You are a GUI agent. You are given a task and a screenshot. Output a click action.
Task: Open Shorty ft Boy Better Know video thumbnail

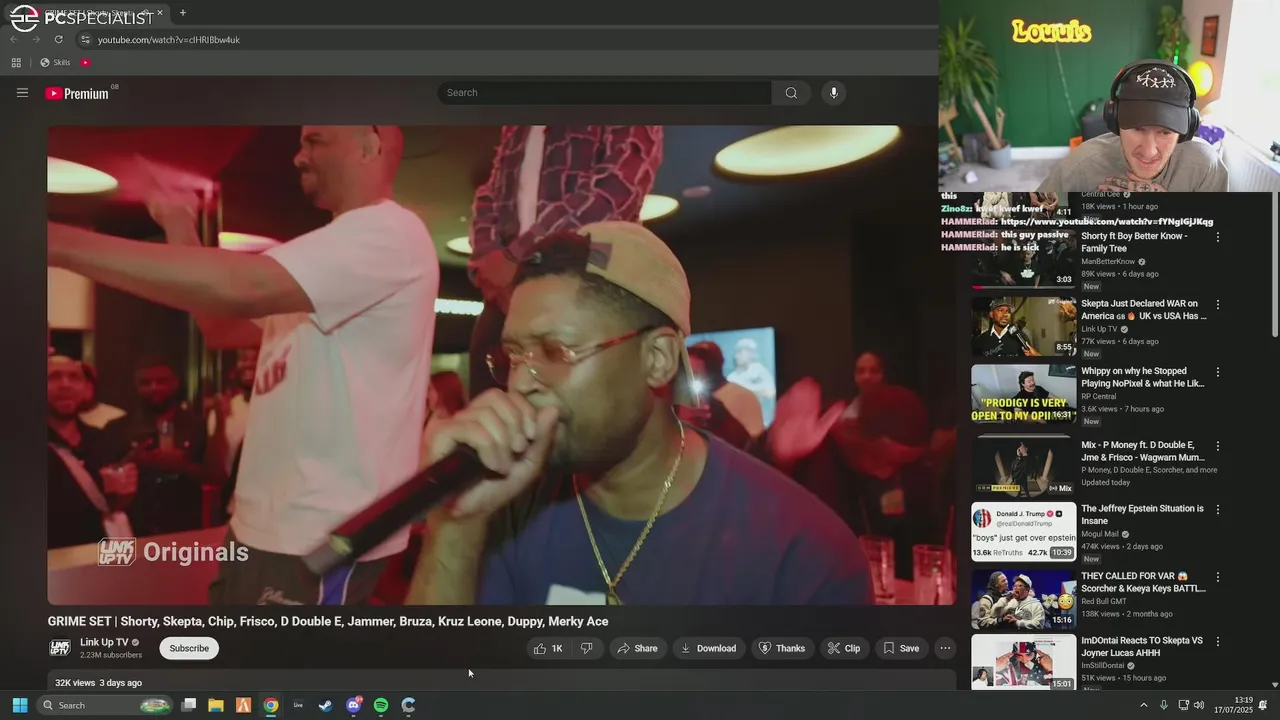(x=1024, y=259)
